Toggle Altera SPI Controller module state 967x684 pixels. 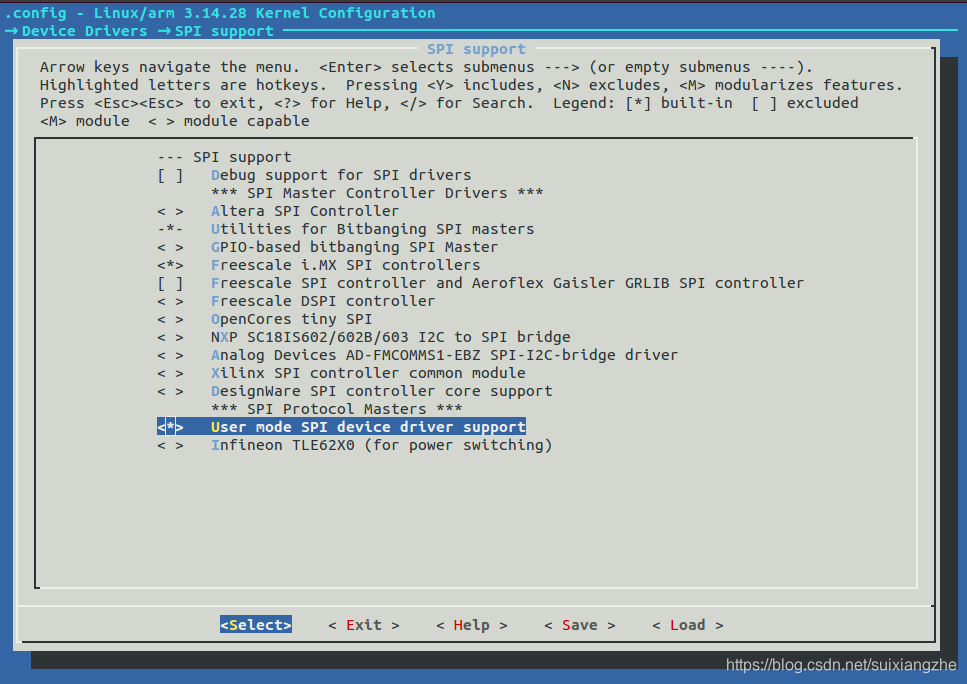coord(170,212)
